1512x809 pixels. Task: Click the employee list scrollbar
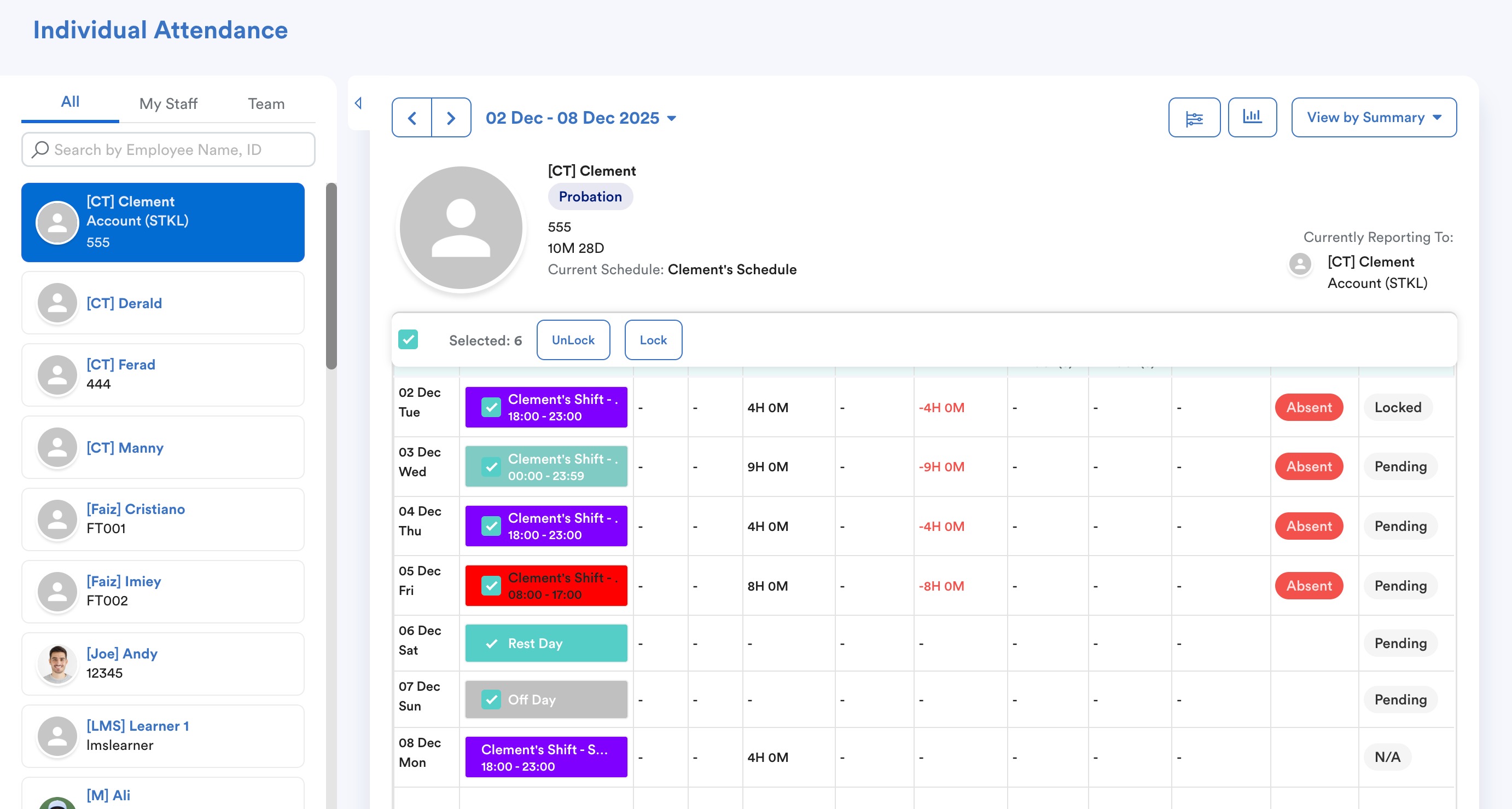click(331, 276)
